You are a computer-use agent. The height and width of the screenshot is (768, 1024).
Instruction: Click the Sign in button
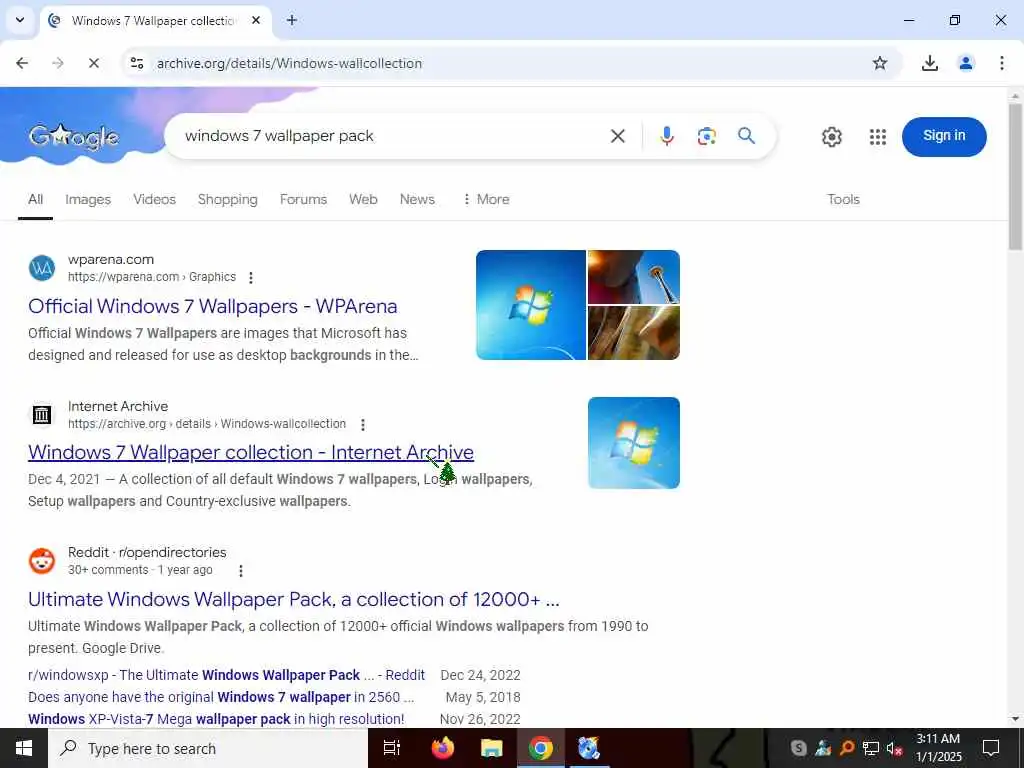click(x=944, y=136)
